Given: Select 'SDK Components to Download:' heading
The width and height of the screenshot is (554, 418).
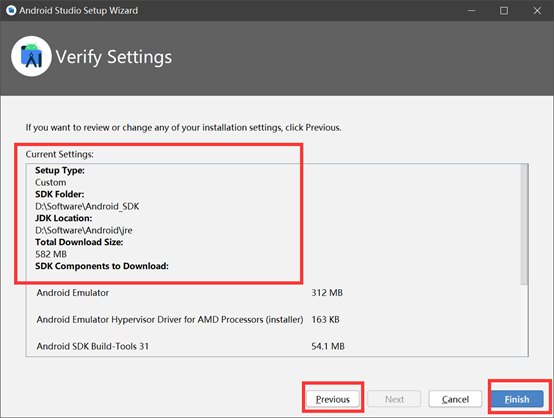Looking at the screenshot, I should [102, 266].
